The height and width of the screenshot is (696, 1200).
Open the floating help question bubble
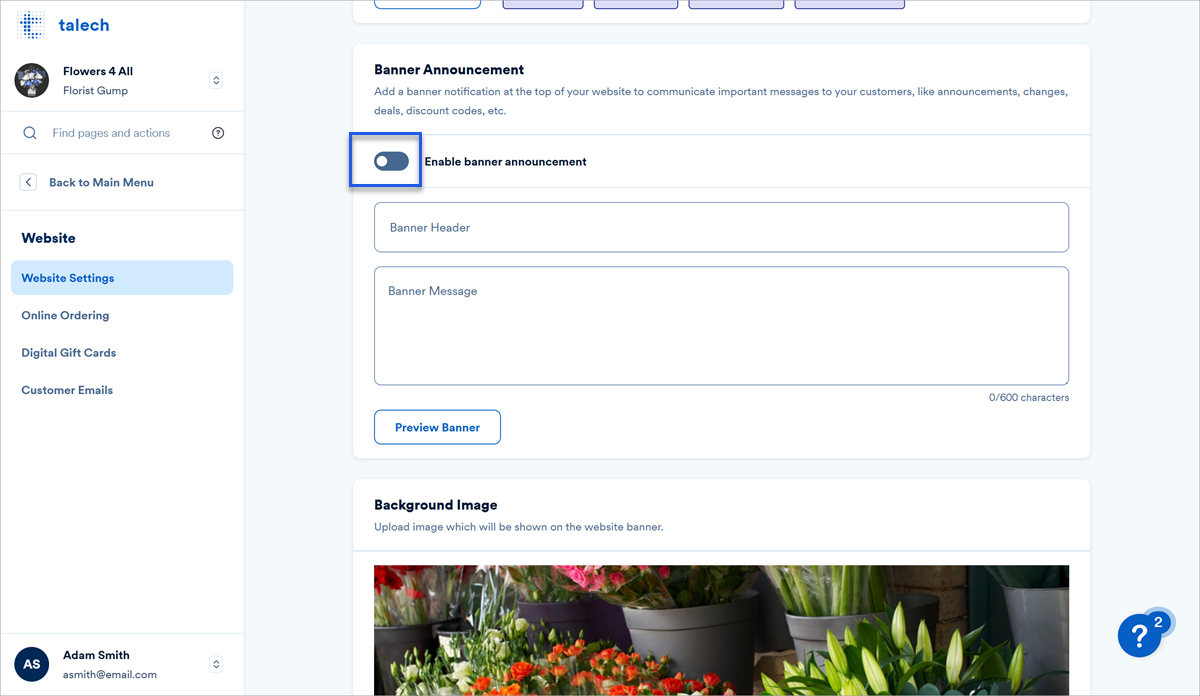pos(1140,635)
